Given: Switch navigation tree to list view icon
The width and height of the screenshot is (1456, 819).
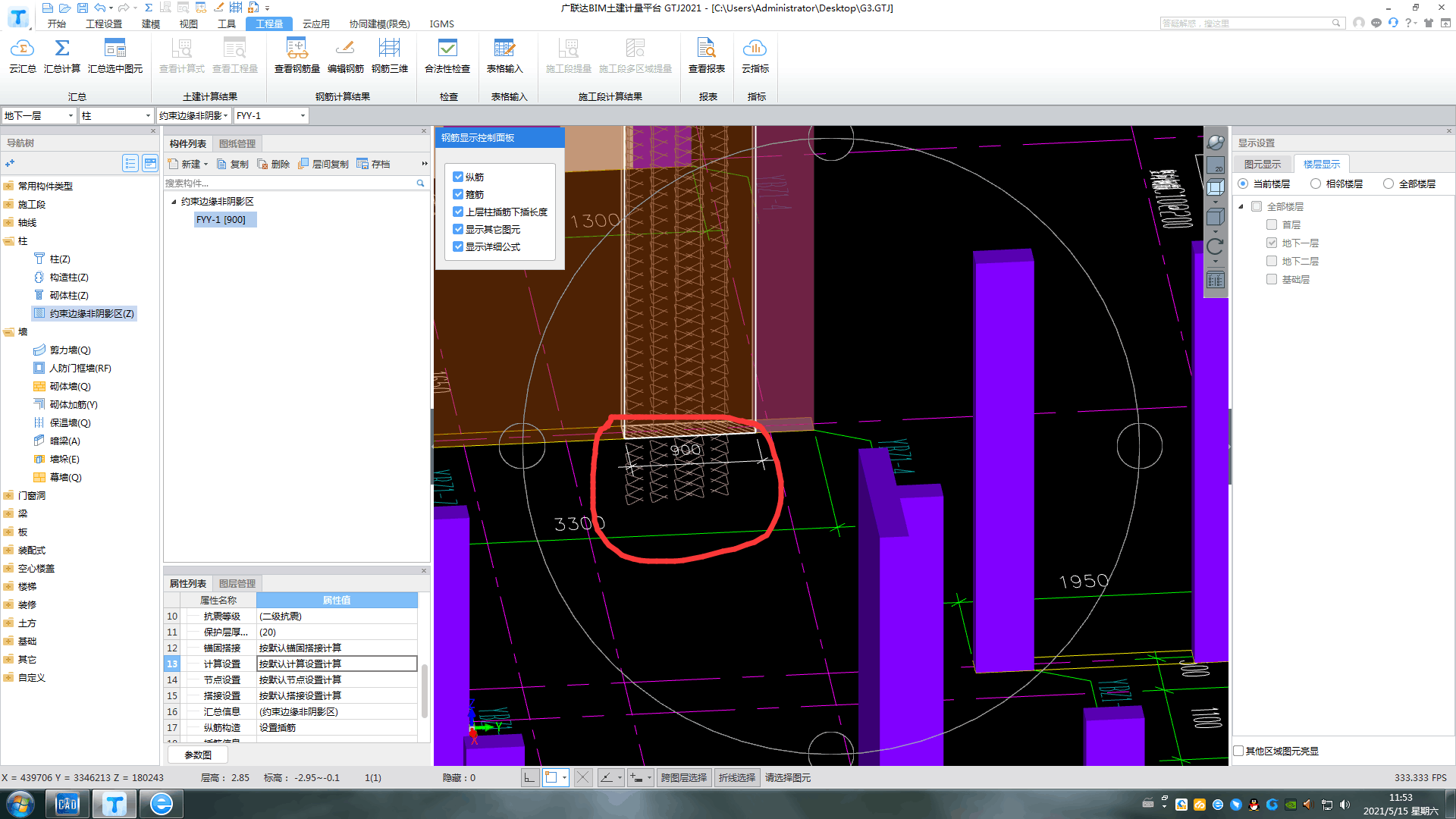Looking at the screenshot, I should tap(130, 163).
